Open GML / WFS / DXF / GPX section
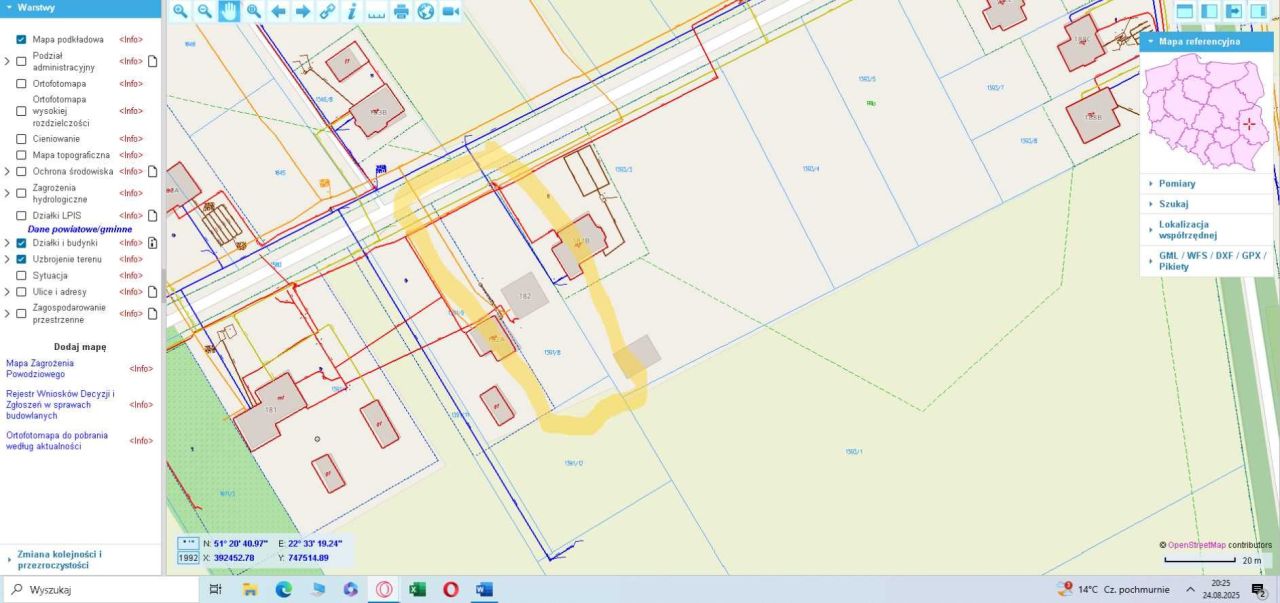1280x603 pixels. click(1207, 261)
